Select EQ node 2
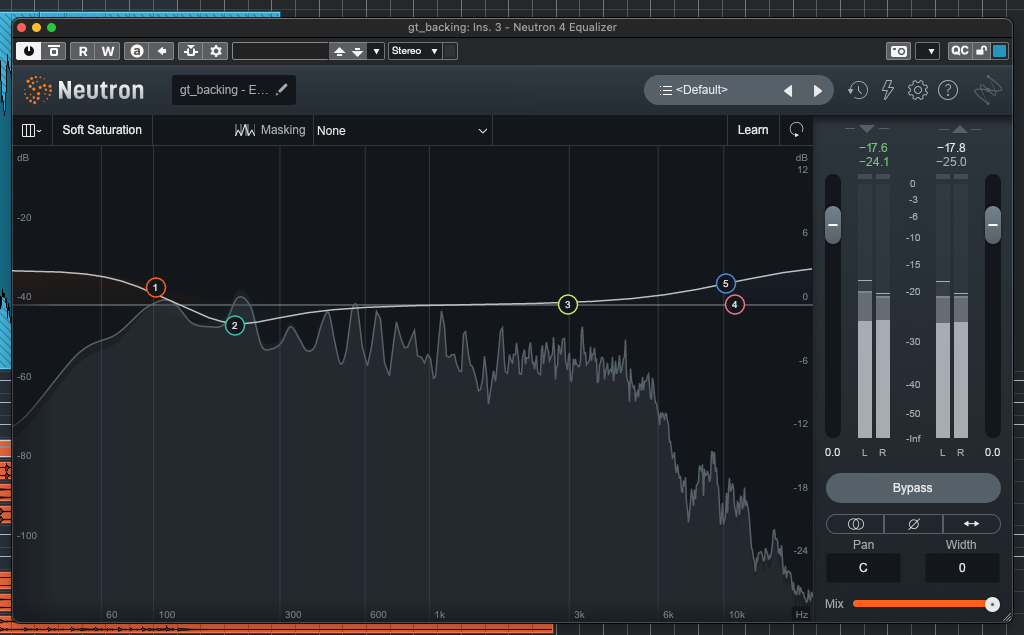The image size is (1024, 635). (x=234, y=325)
